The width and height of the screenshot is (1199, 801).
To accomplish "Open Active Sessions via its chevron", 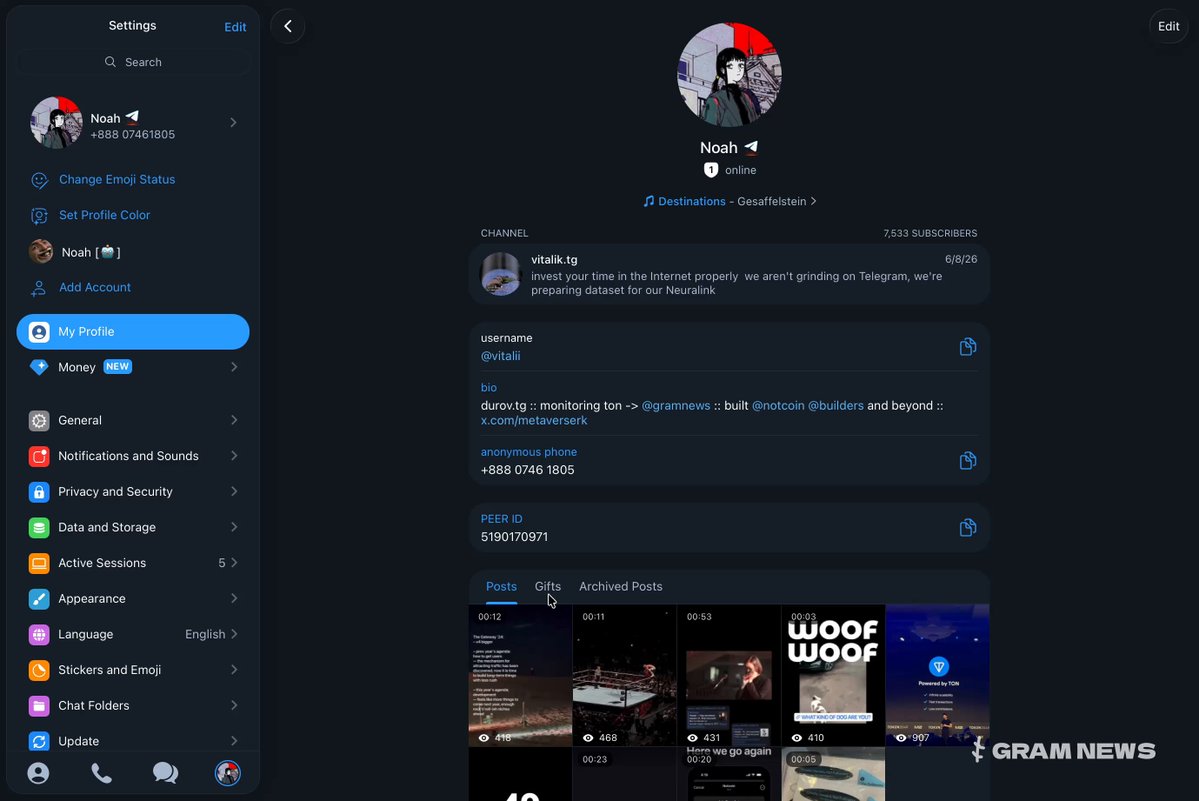I will click(x=234, y=563).
